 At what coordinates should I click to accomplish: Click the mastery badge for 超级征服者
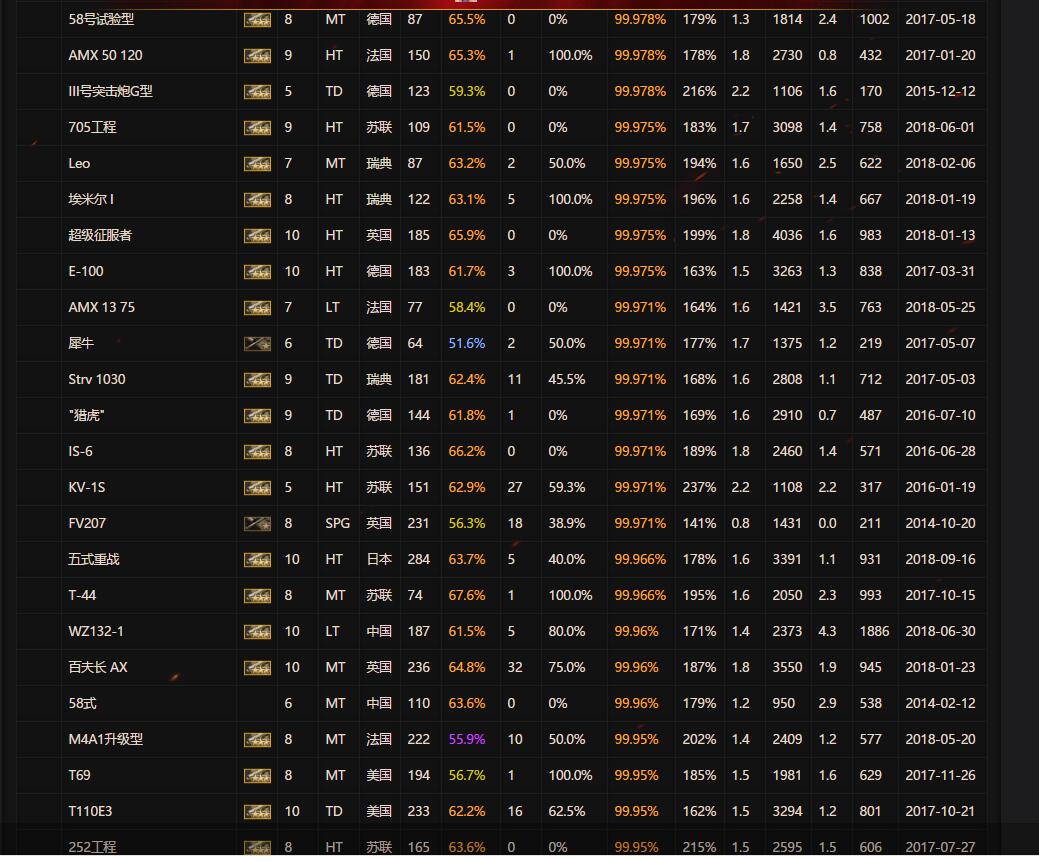[x=257, y=235]
